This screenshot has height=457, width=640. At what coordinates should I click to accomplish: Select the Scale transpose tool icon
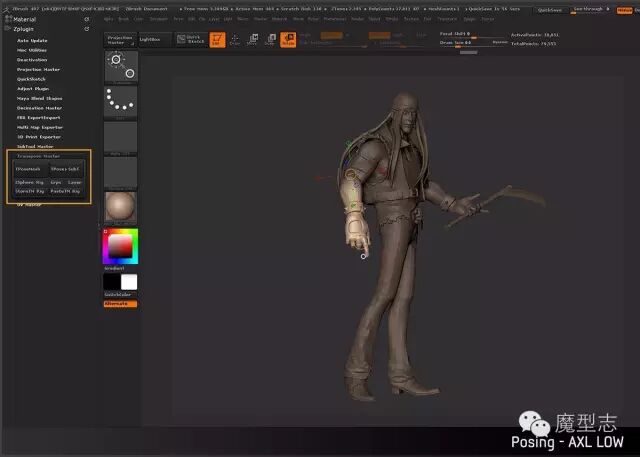pyautogui.click(x=271, y=40)
